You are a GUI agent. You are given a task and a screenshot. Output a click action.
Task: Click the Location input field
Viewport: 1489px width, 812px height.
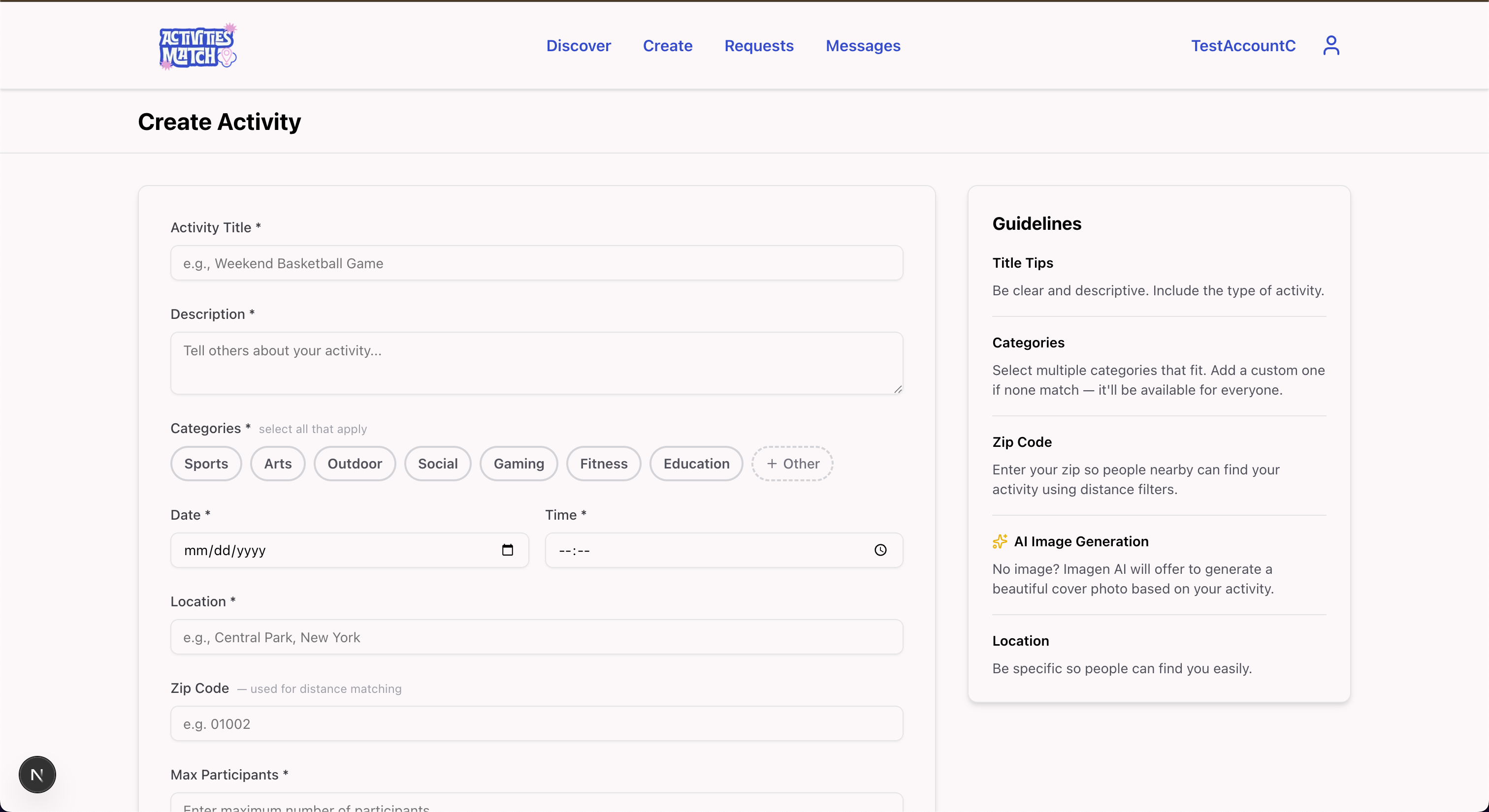[536, 637]
